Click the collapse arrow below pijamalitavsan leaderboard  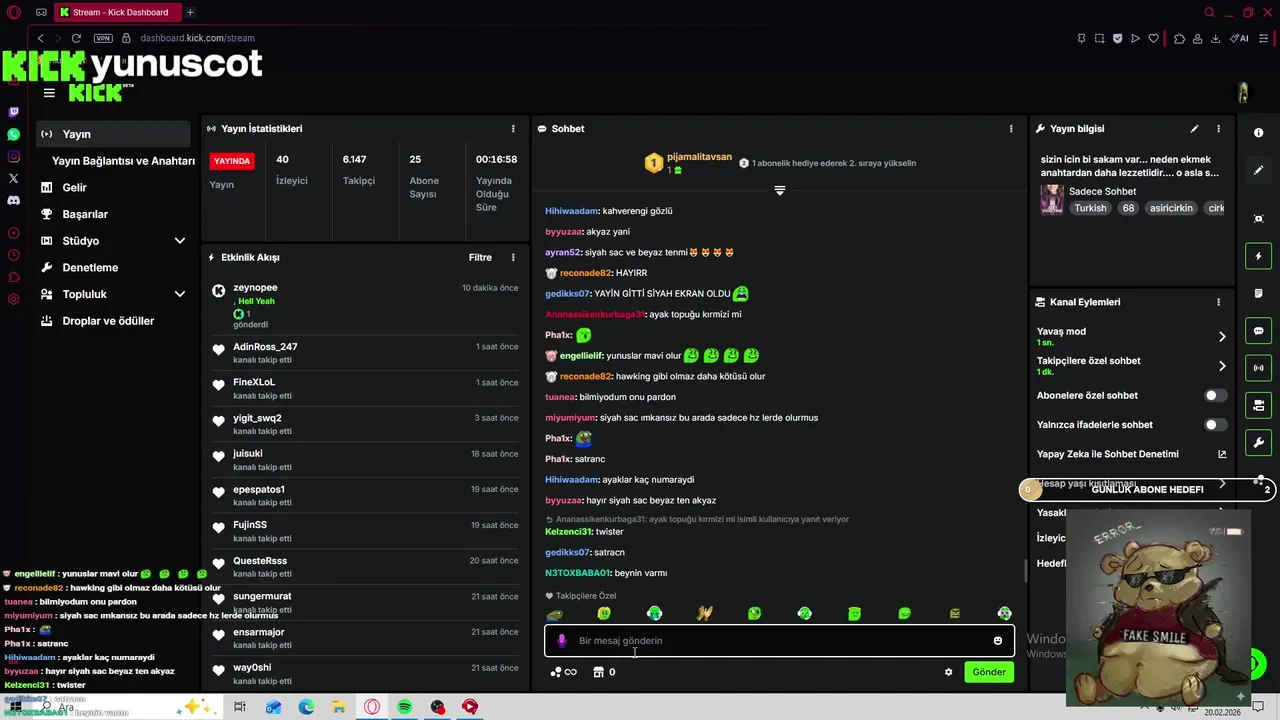pos(779,189)
